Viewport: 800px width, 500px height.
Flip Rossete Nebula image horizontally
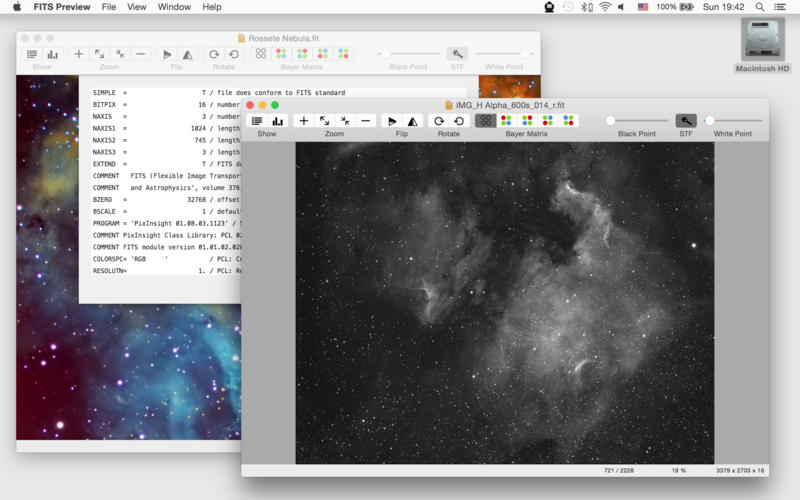pos(167,54)
